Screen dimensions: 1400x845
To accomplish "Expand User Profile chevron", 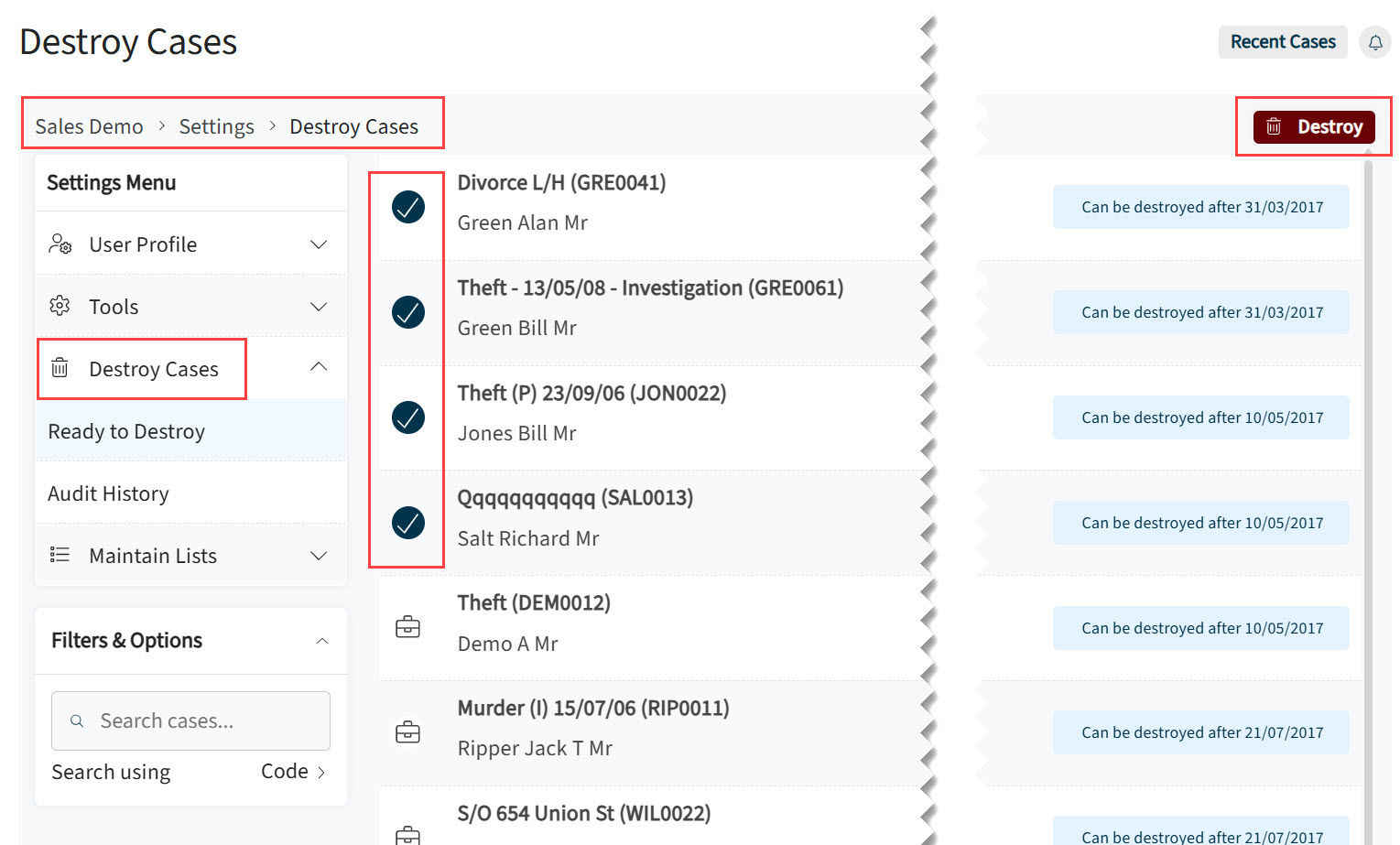I will [x=319, y=244].
